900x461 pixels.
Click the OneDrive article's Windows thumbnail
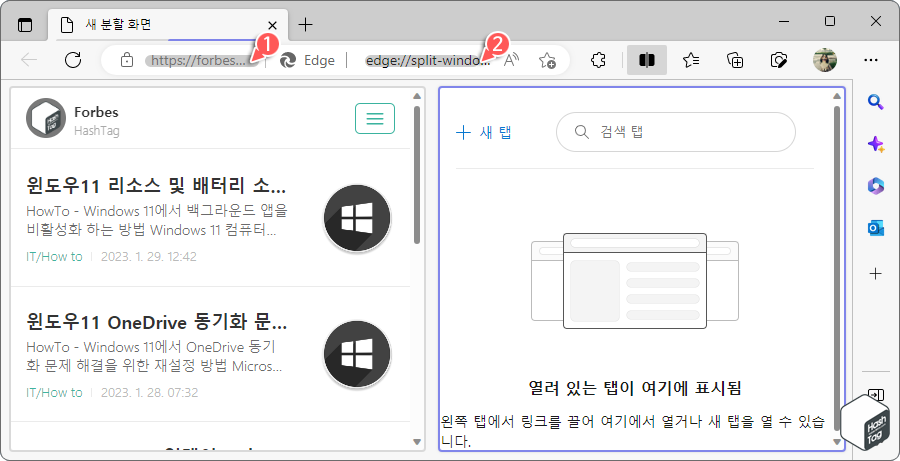[x=357, y=355]
